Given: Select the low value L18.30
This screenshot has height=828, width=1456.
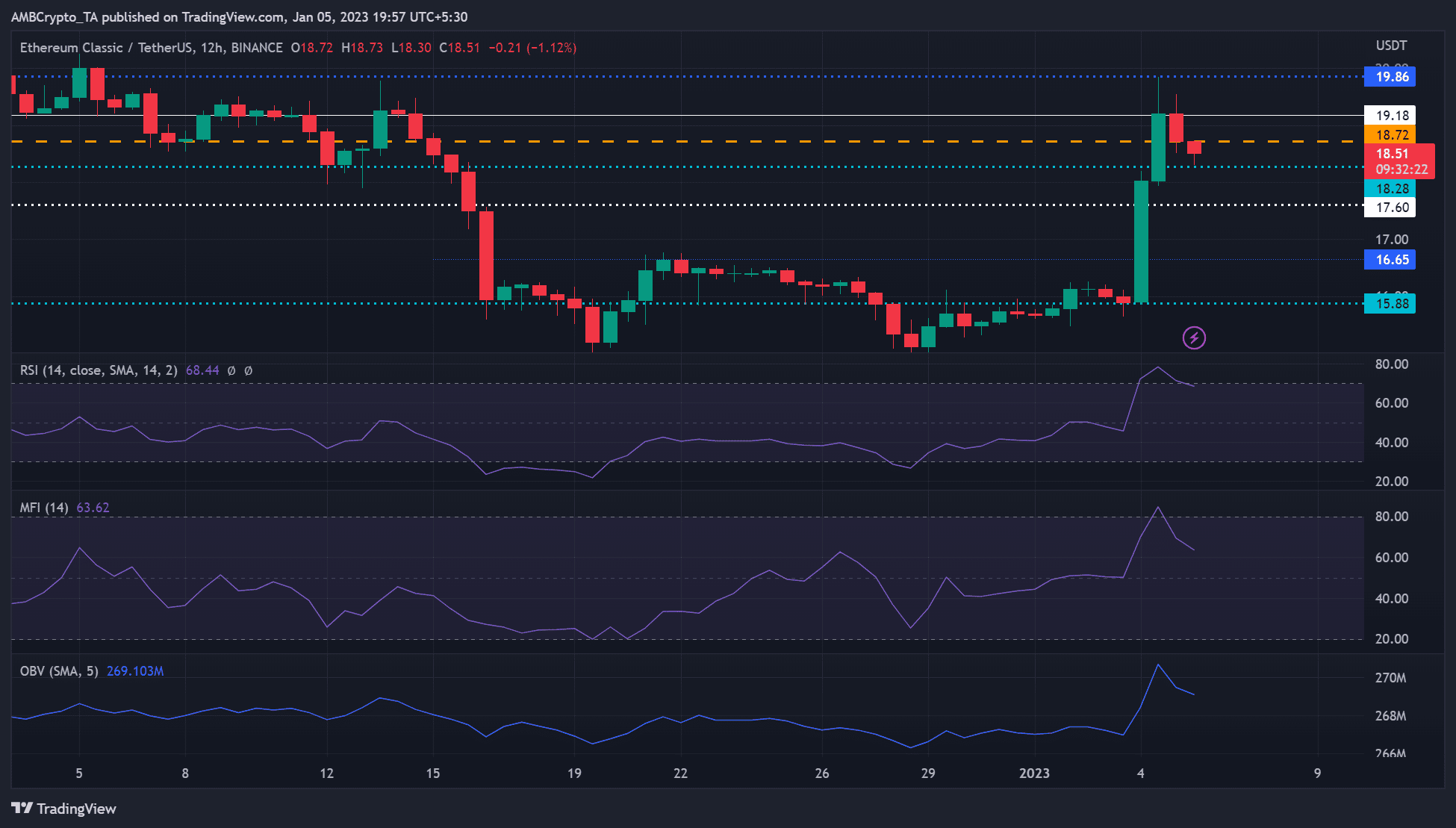Looking at the screenshot, I should click(x=411, y=48).
